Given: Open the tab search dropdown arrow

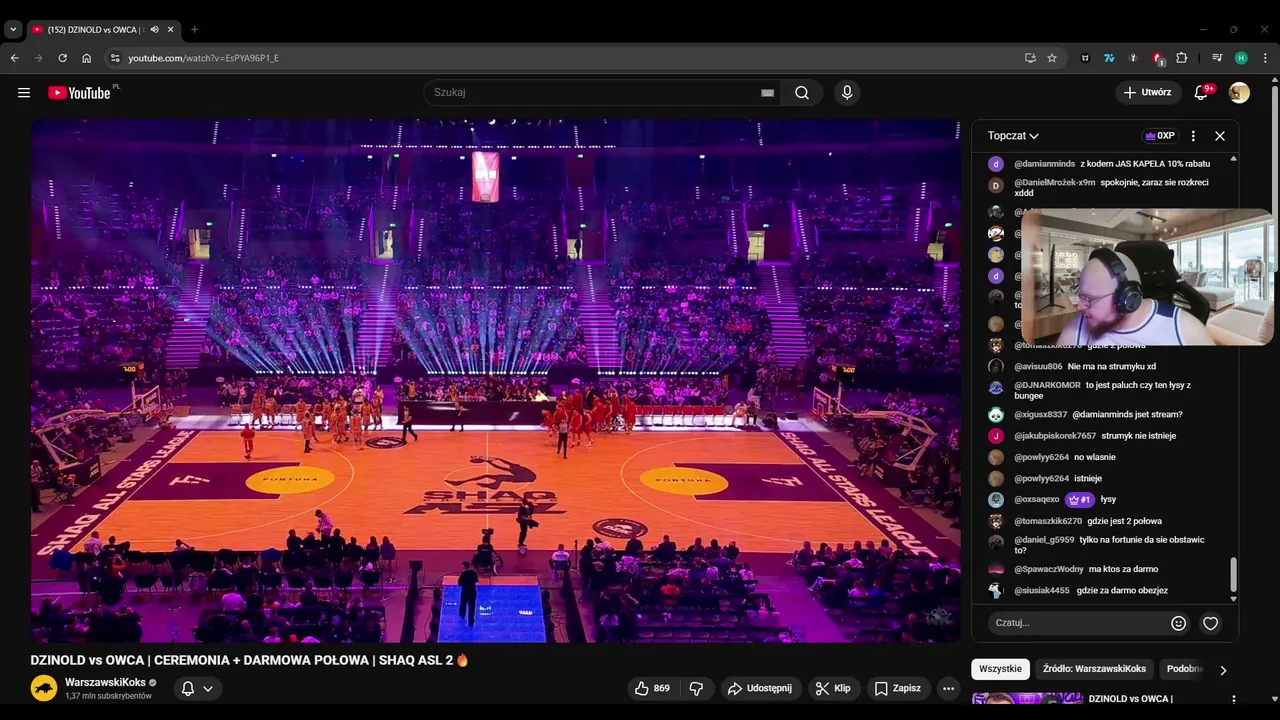Looking at the screenshot, I should [x=13, y=30].
